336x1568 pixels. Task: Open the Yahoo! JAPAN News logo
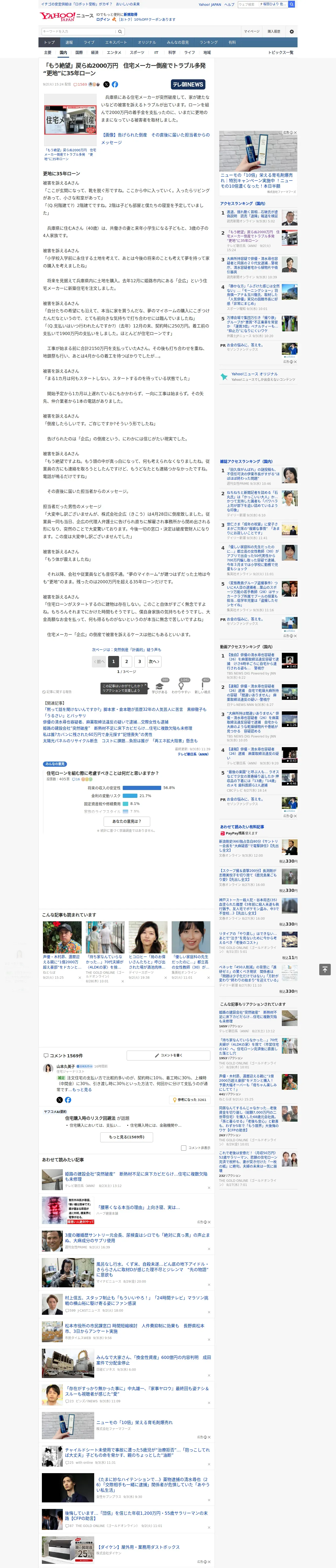[66, 16]
